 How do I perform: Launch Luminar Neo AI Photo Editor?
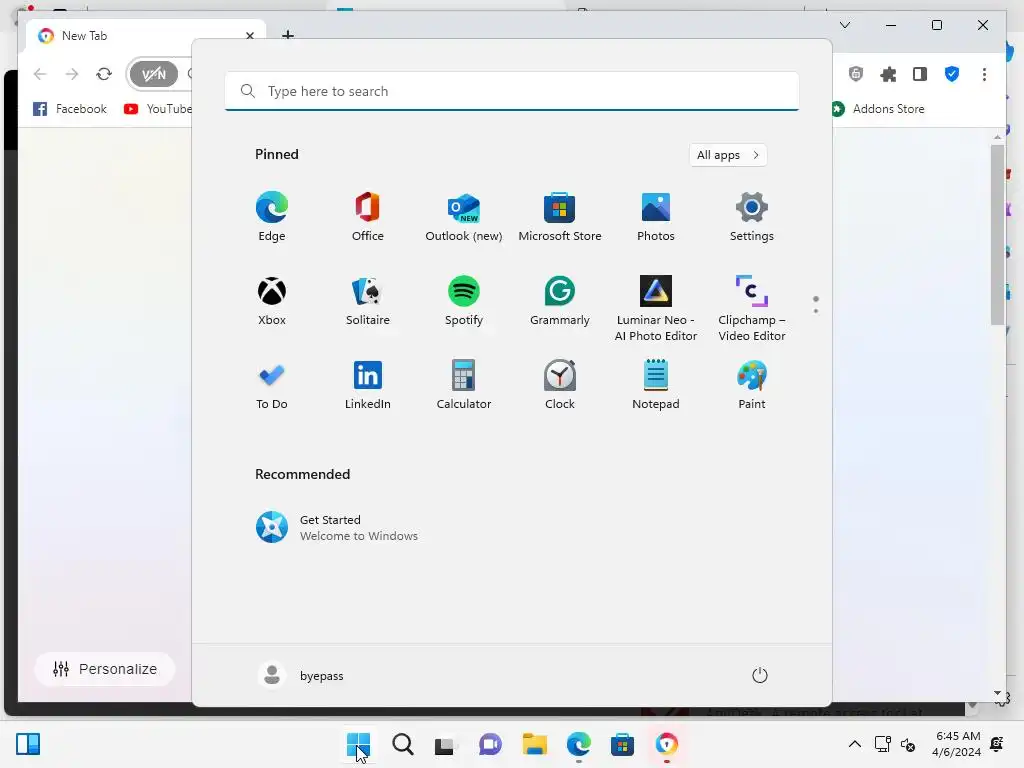click(x=656, y=309)
